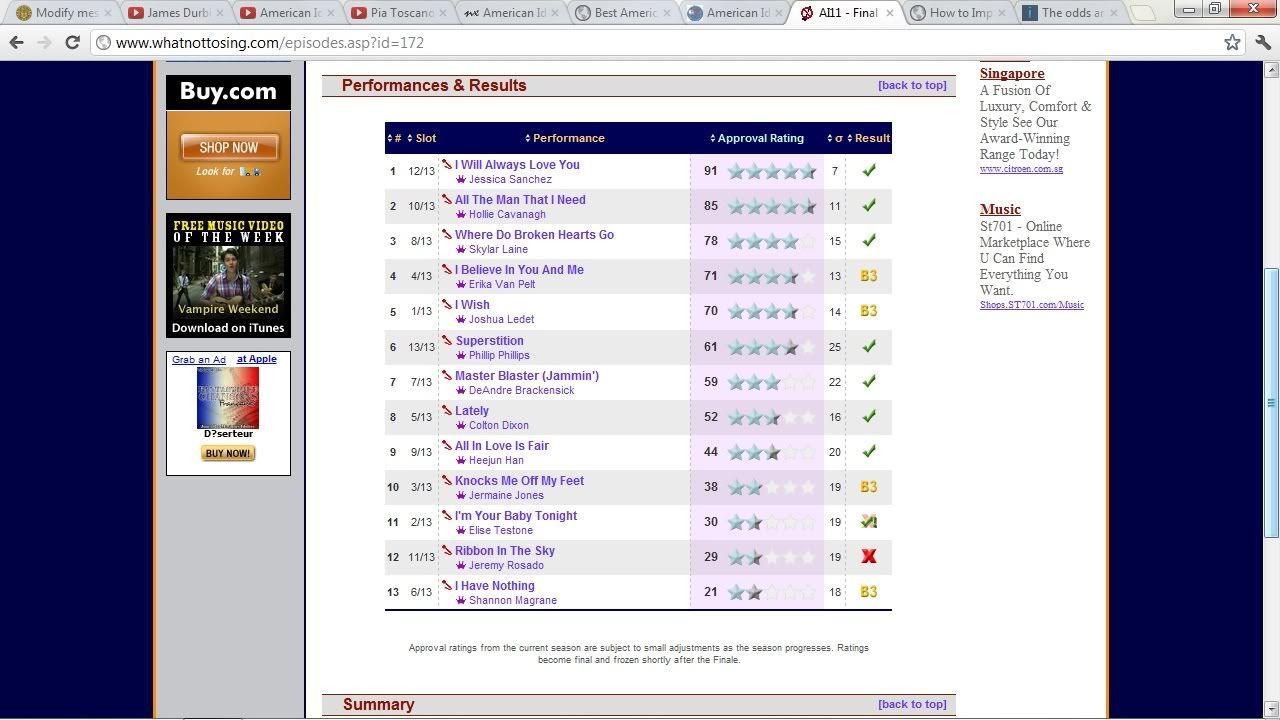Click green checkmark result for Jessica Sanchez

click(x=869, y=171)
